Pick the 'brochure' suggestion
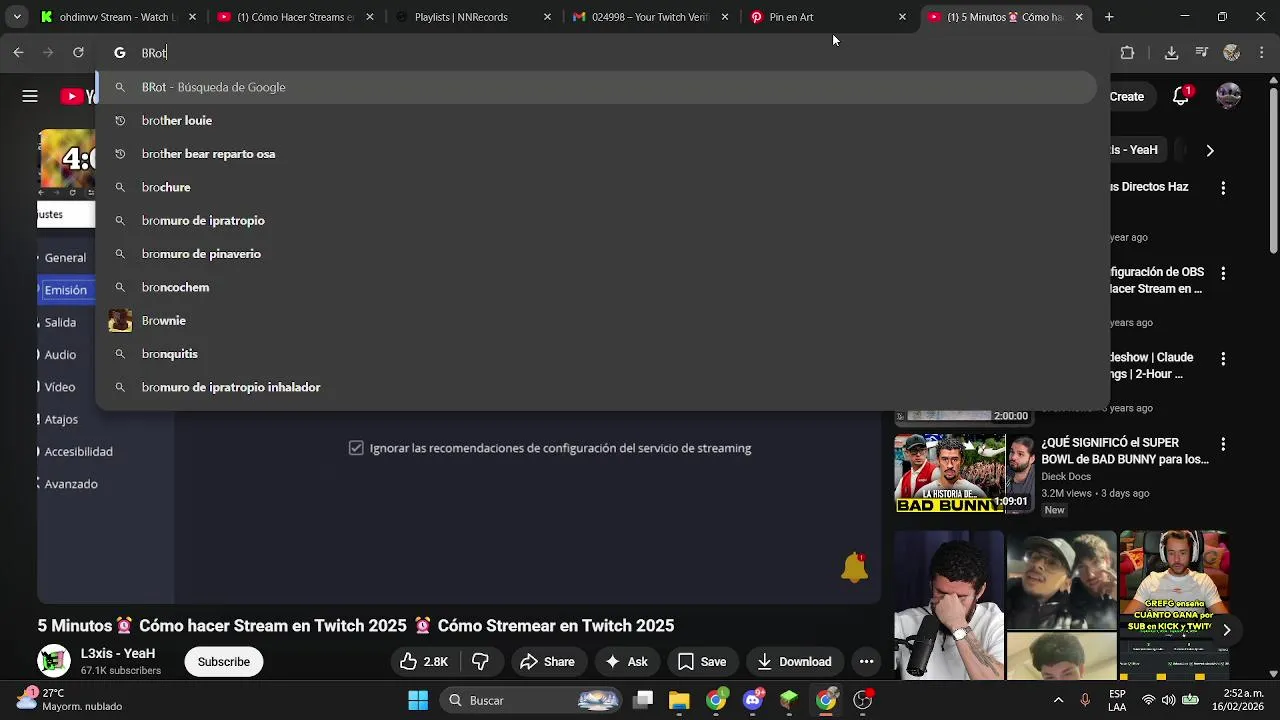This screenshot has height=720, width=1280. pyautogui.click(x=597, y=187)
